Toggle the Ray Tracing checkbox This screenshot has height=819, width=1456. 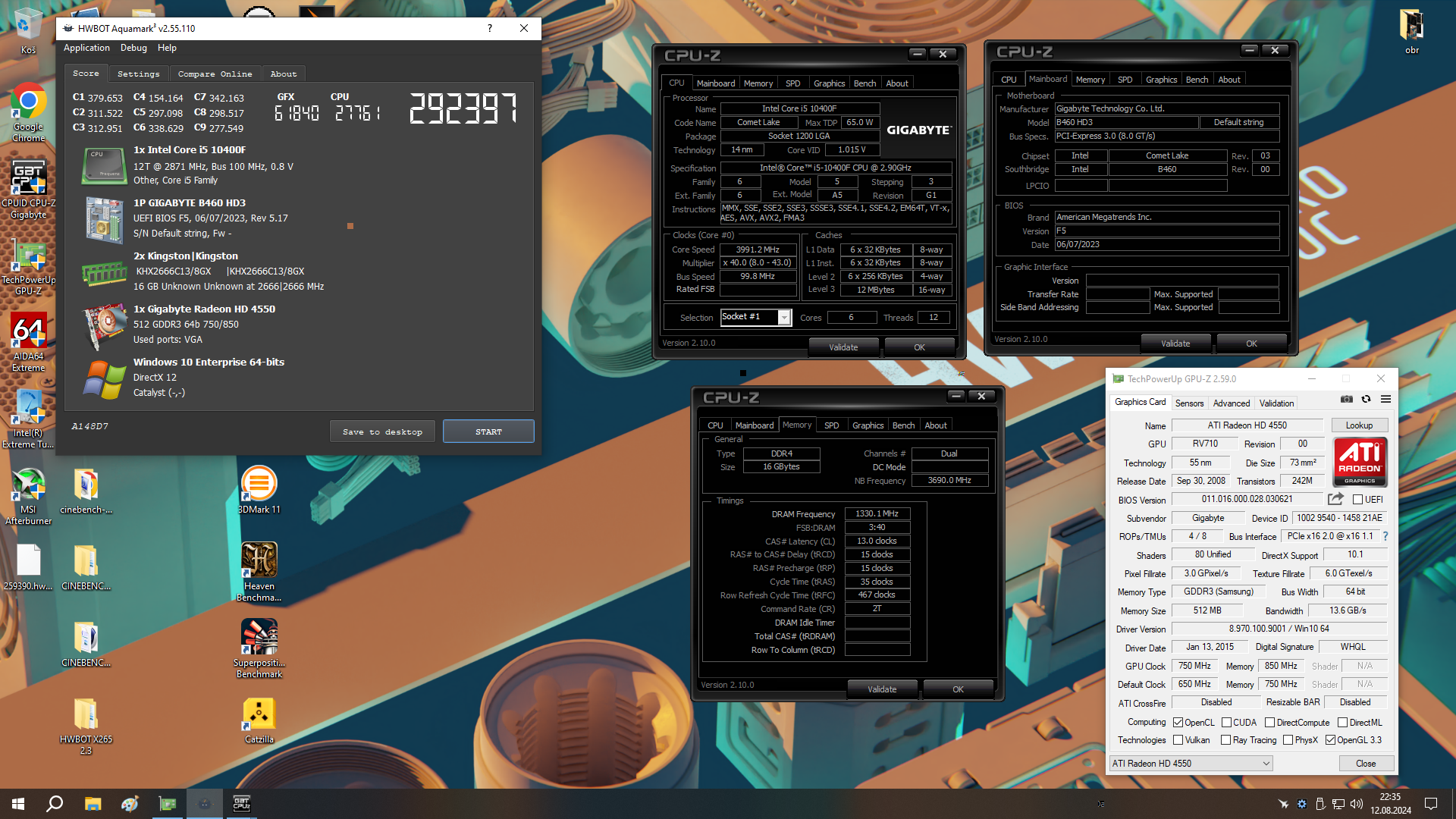[1225, 740]
